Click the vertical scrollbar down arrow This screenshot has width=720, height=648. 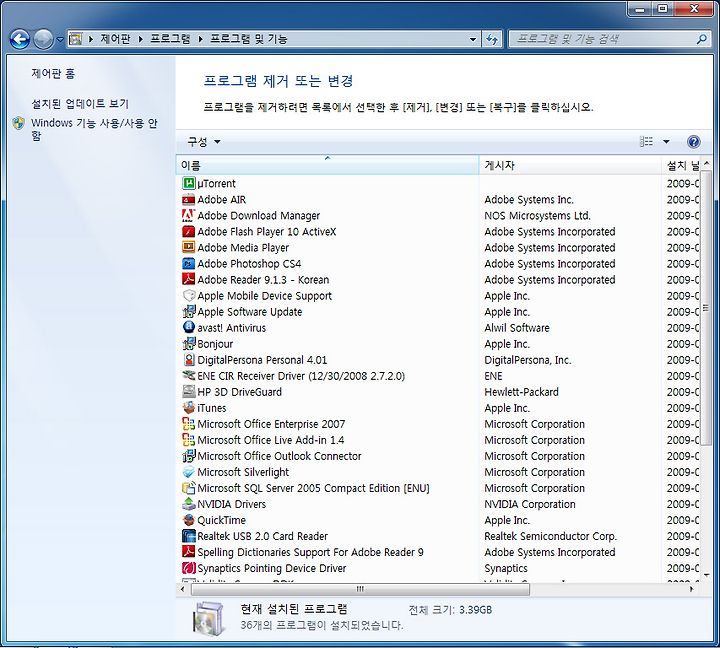click(706, 575)
